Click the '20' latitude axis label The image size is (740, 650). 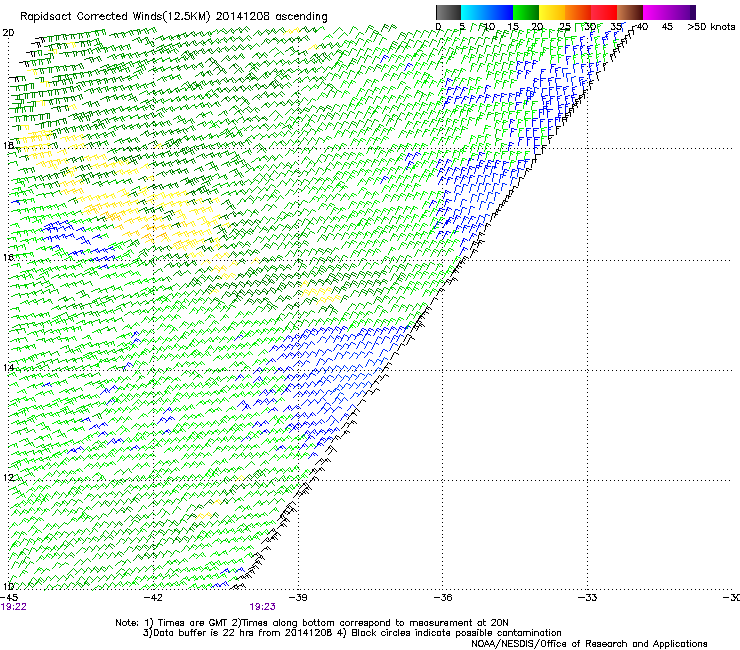8,33
